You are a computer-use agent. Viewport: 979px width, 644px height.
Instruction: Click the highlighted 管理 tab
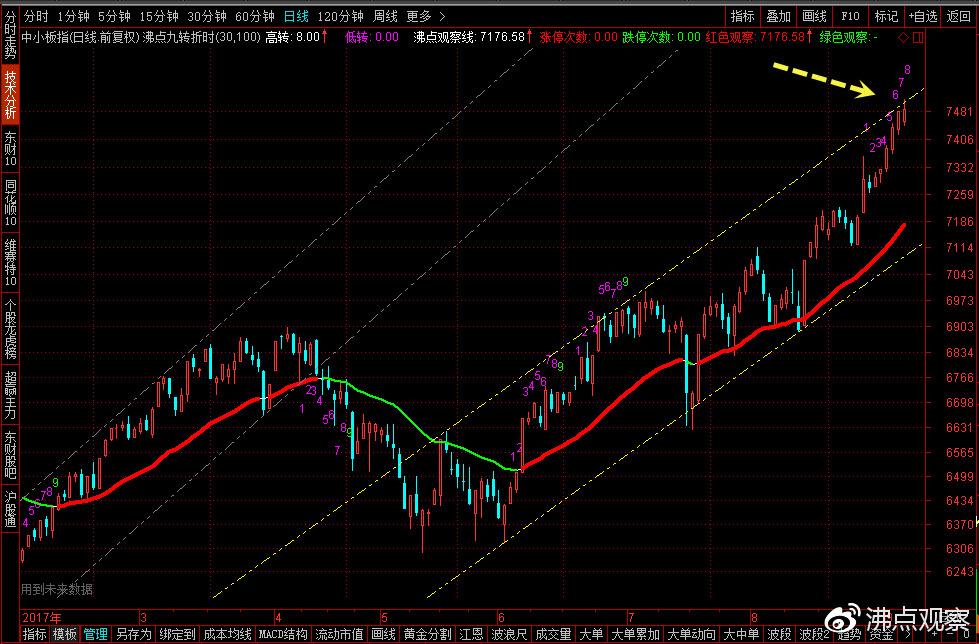95,634
